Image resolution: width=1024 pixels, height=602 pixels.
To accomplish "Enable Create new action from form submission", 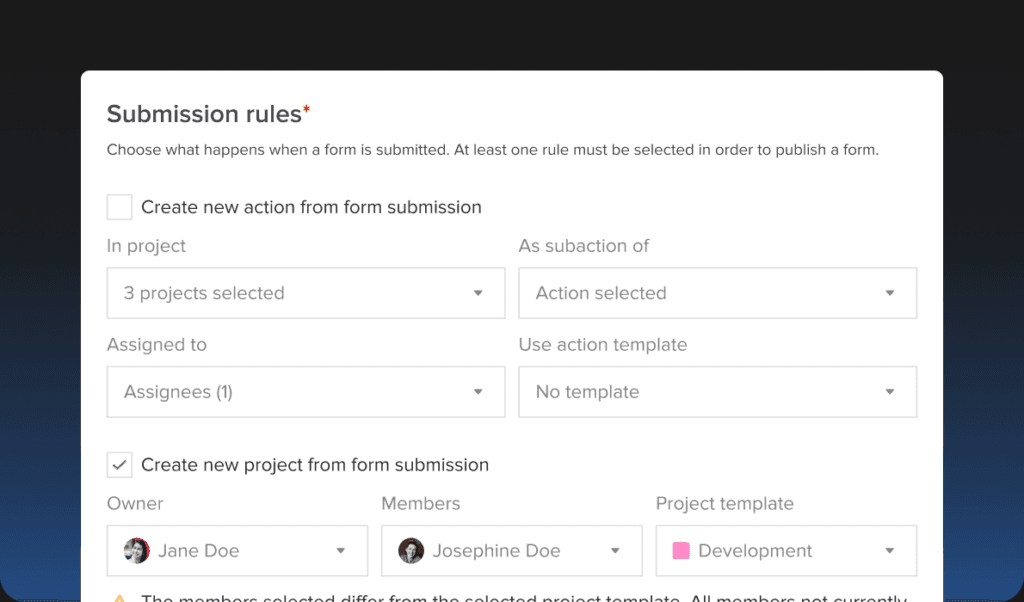I will [120, 207].
